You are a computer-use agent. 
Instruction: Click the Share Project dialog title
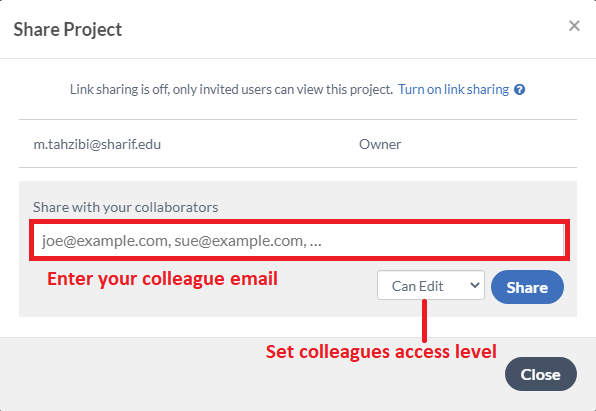68,29
